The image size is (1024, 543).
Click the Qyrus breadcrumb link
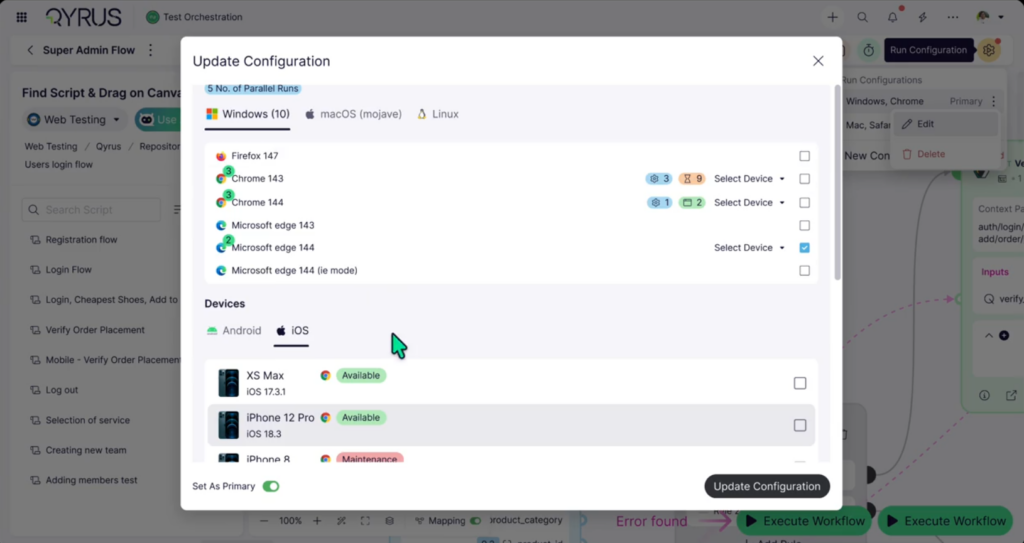pos(108,146)
